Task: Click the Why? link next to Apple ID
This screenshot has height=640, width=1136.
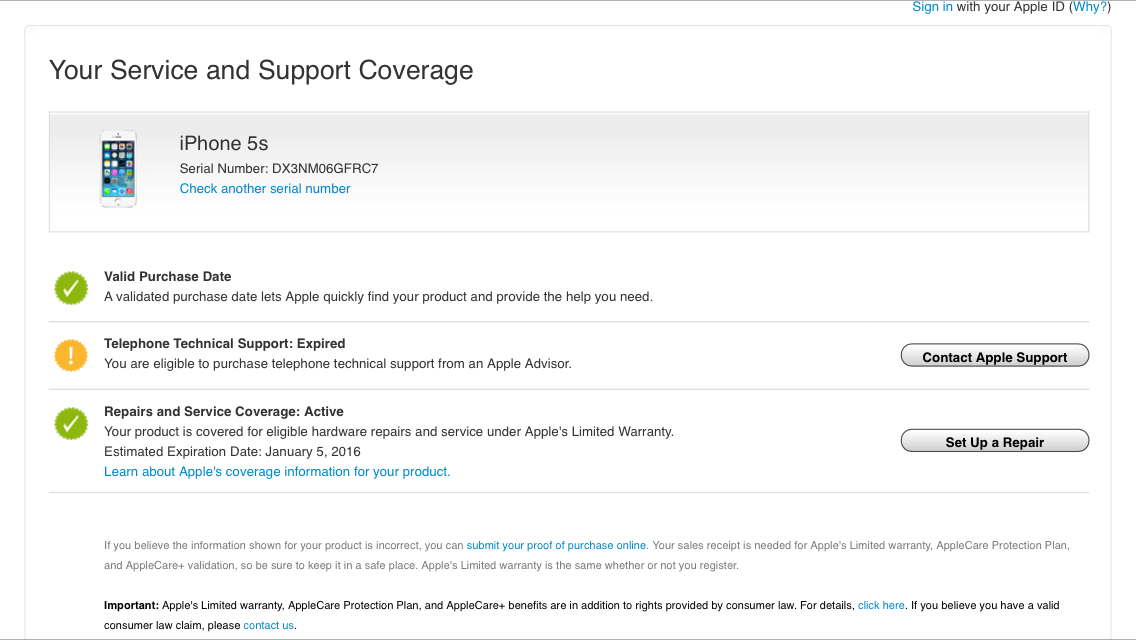Action: [1089, 7]
